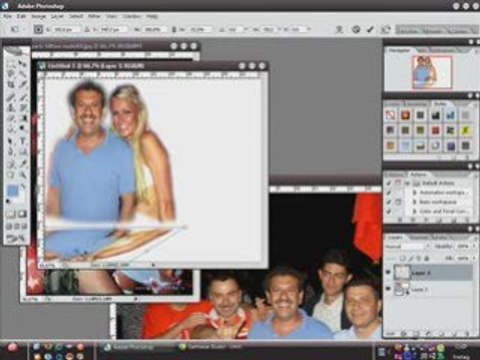Click the X position input field
The image size is (480, 360).
(67, 29)
